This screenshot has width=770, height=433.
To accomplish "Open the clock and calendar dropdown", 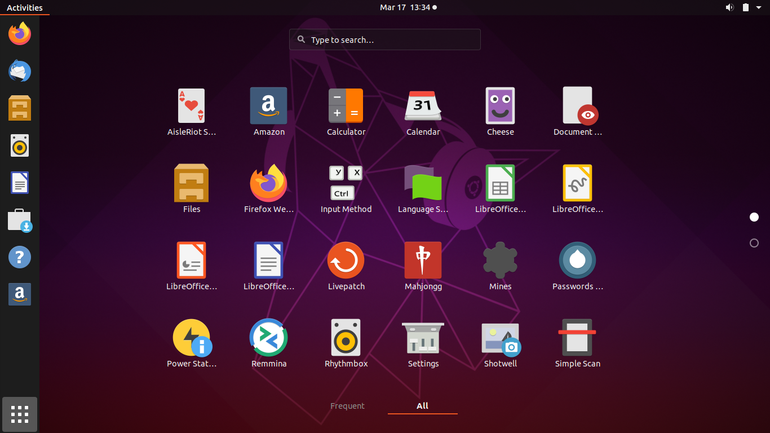I will coord(408,7).
